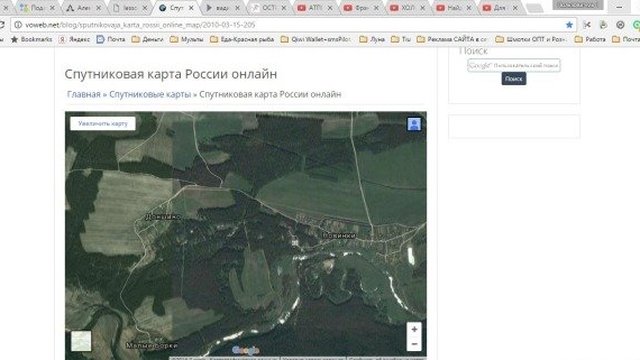Click the round extension icon left of the green one
This screenshot has width=640, height=360.
620,25
